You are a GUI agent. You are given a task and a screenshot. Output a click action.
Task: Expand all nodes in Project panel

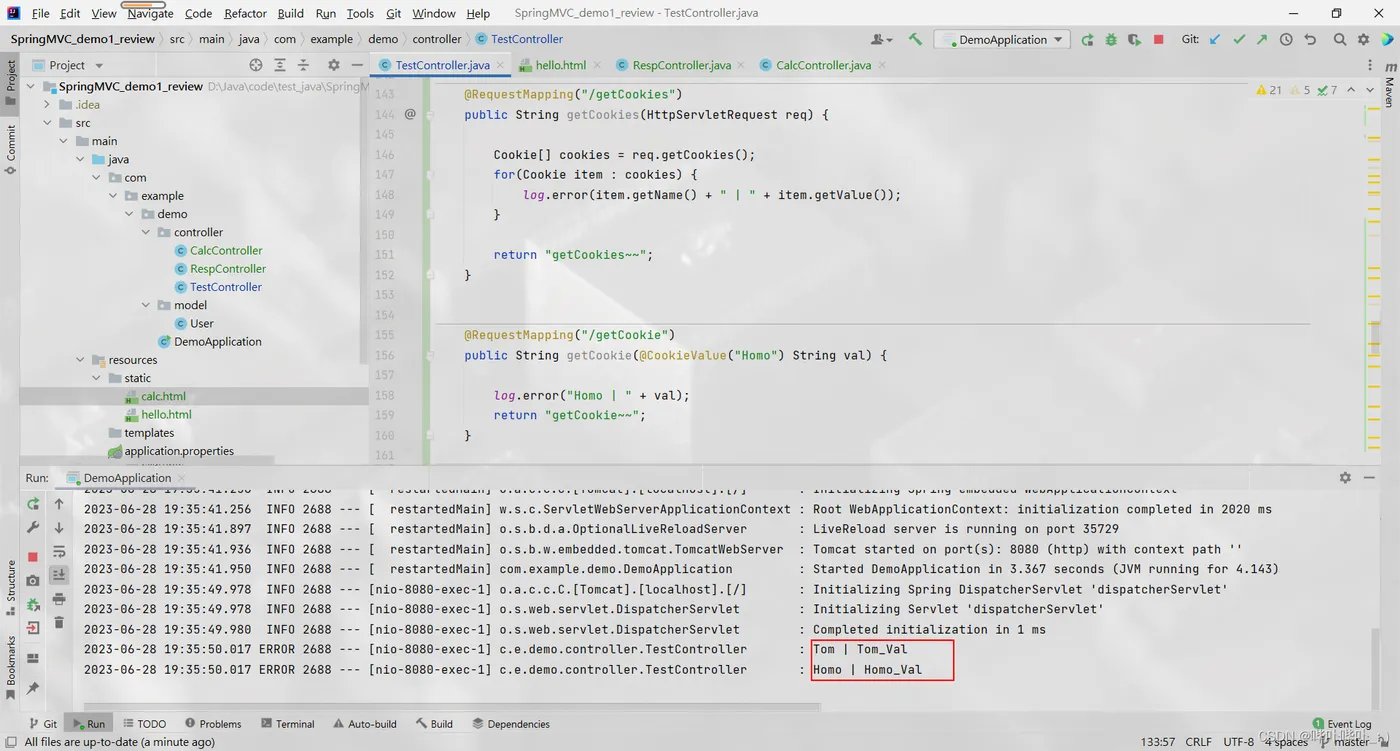tap(280, 65)
